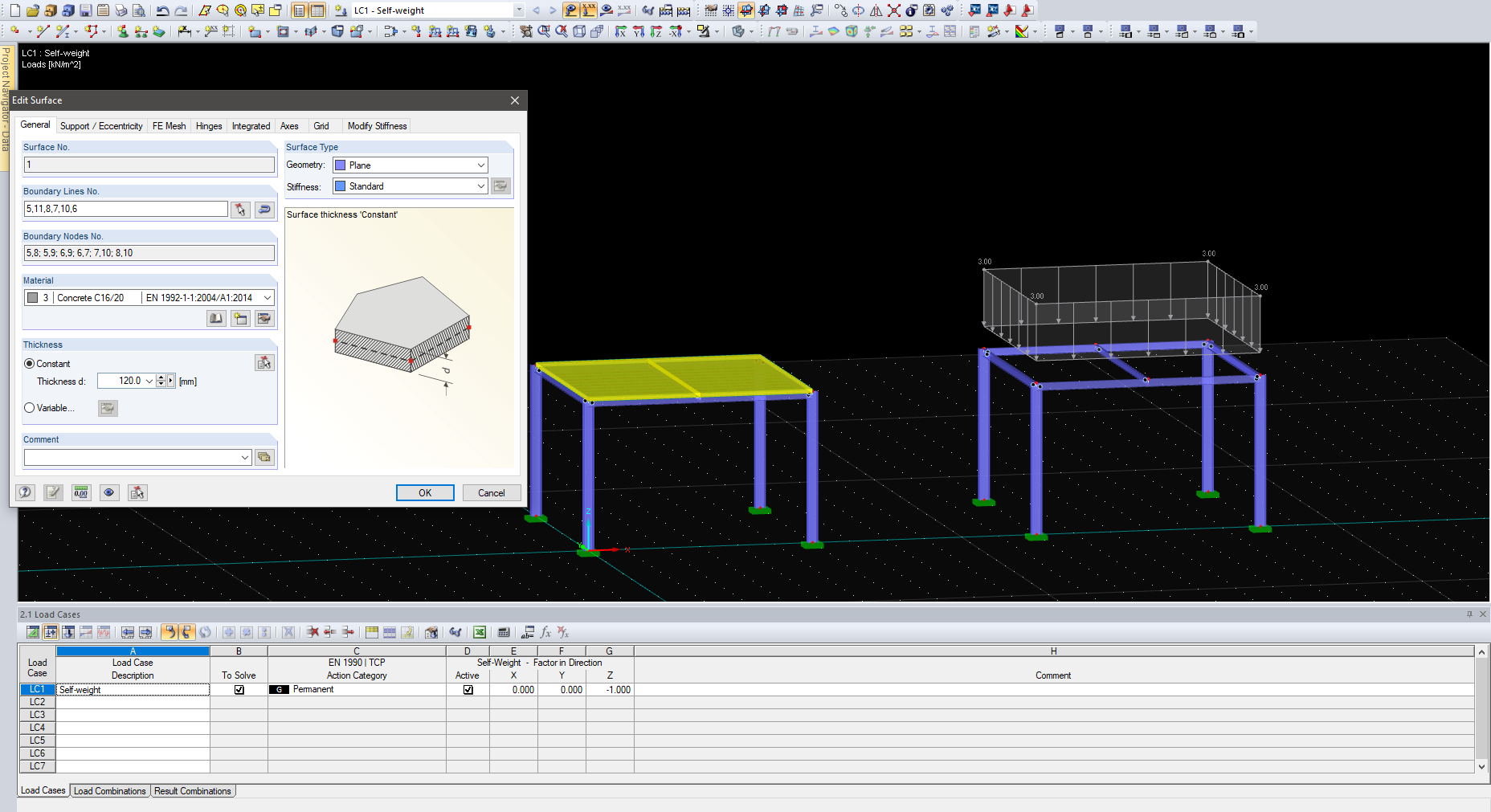This screenshot has width=1491, height=812.
Task: Open the material library icon
Action: (216, 319)
